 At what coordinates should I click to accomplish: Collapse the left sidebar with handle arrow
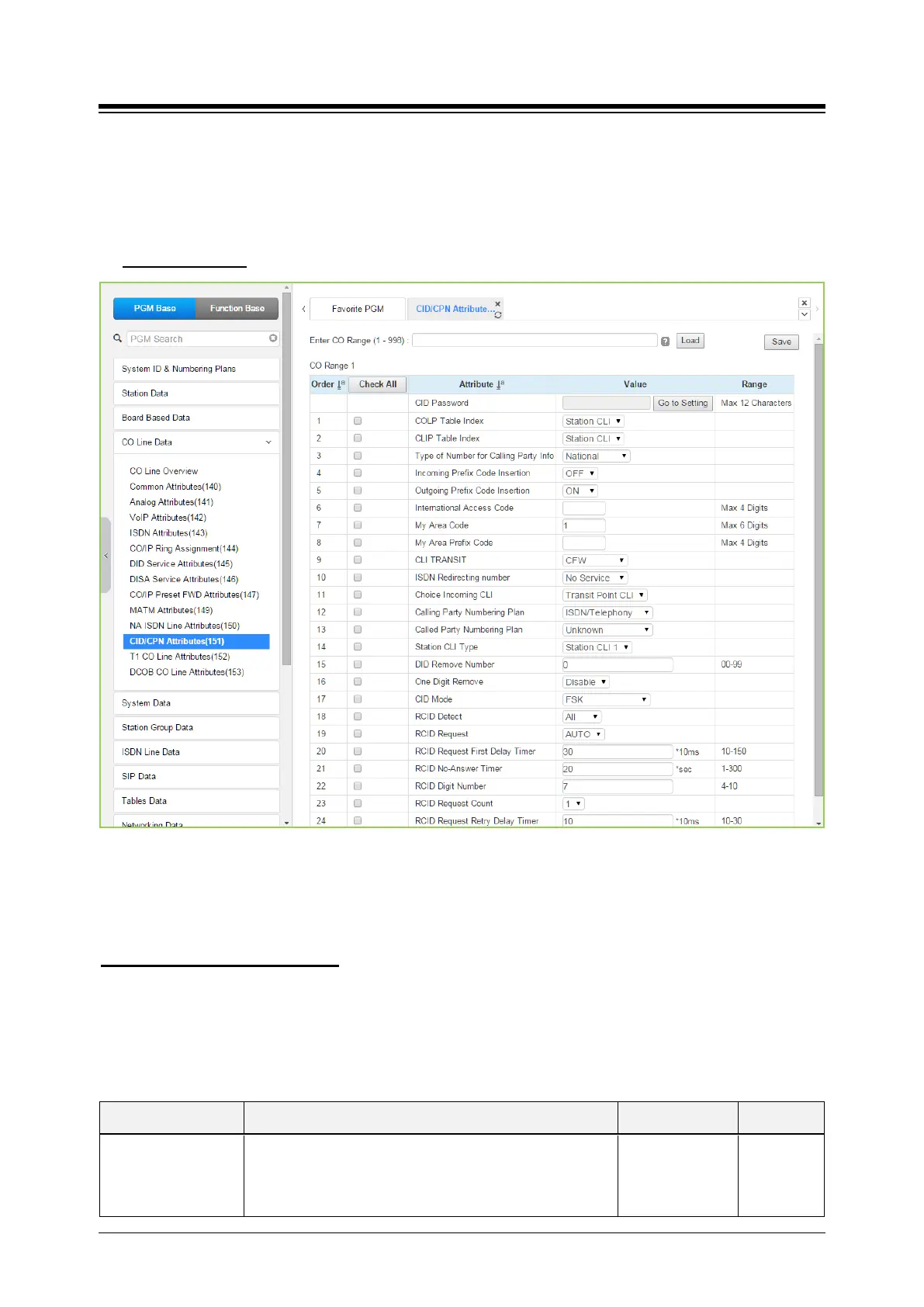[106, 556]
